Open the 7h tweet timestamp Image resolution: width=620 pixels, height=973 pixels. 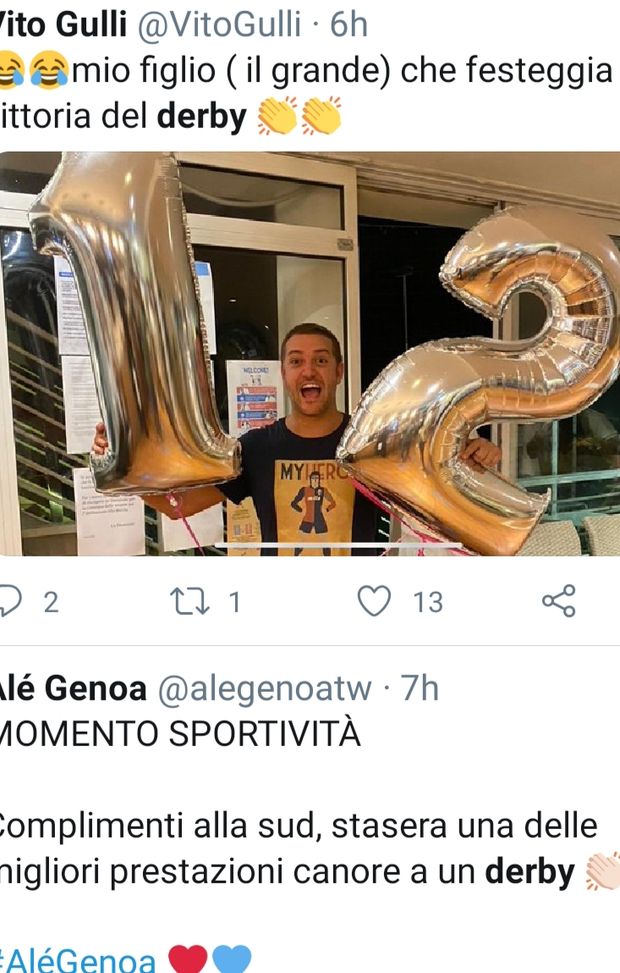420,688
